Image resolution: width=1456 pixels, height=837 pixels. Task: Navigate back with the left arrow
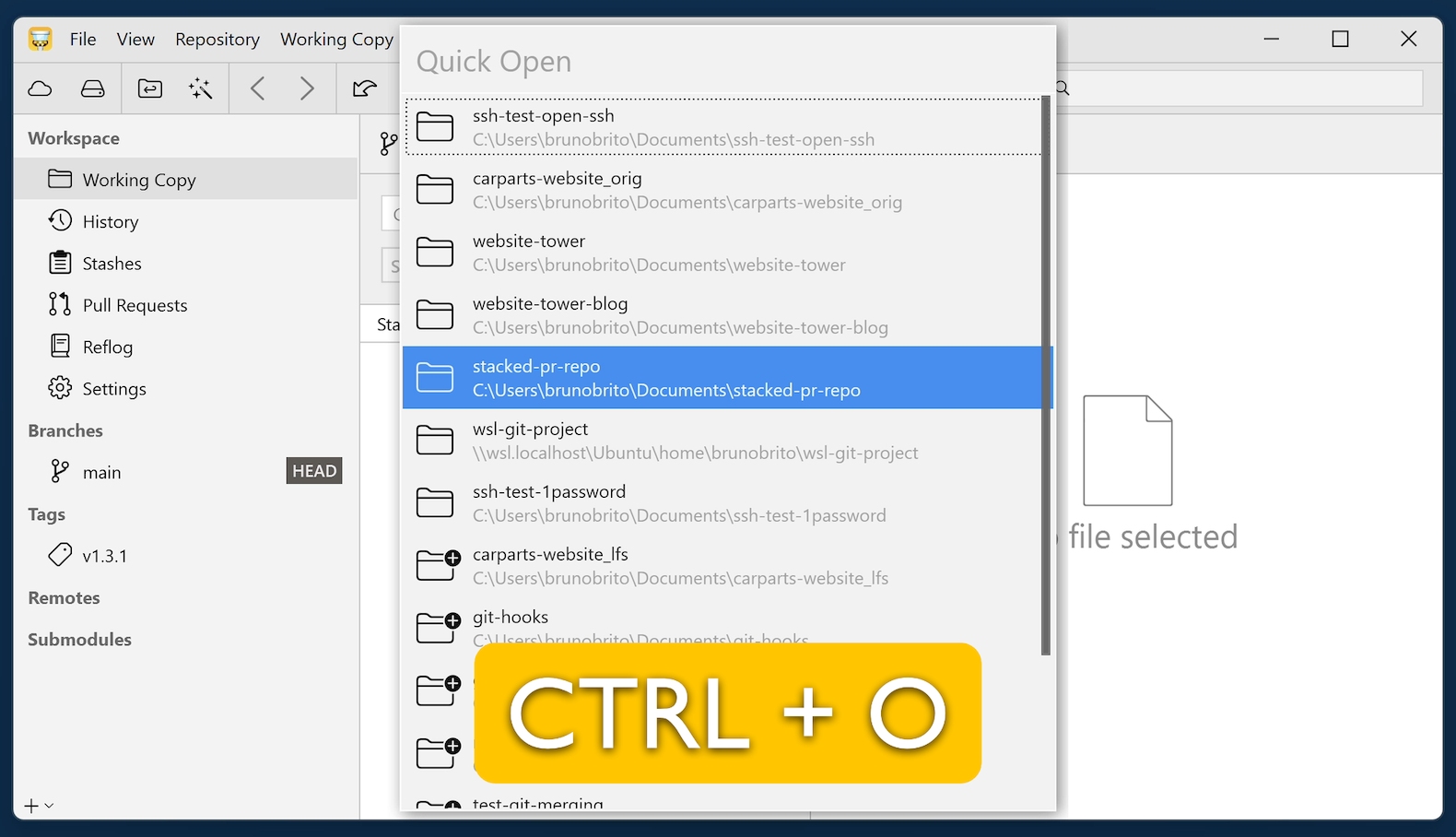(258, 88)
